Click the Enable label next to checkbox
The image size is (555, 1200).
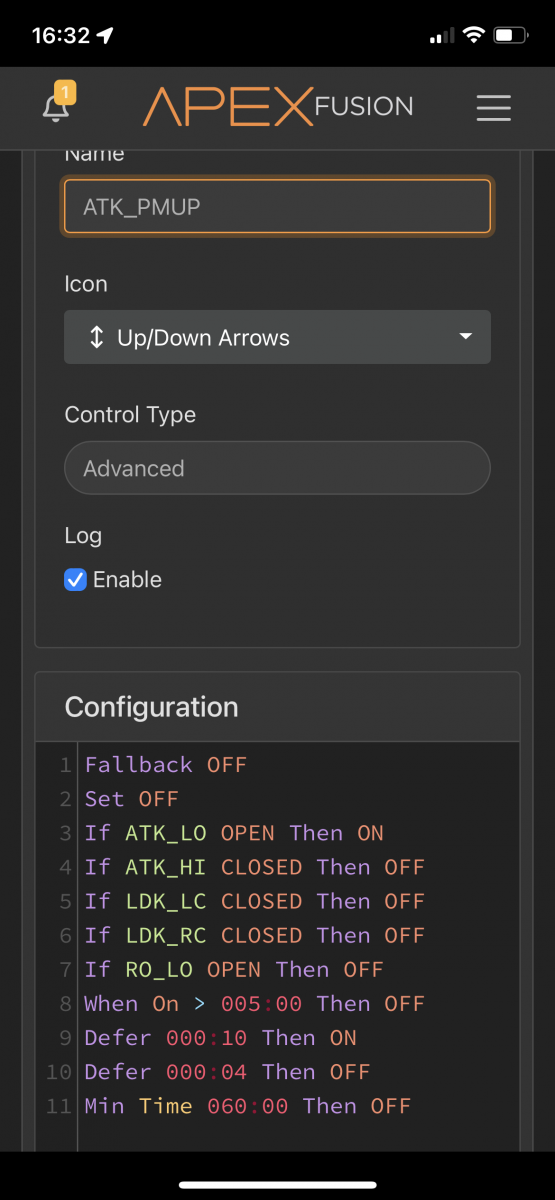127,579
